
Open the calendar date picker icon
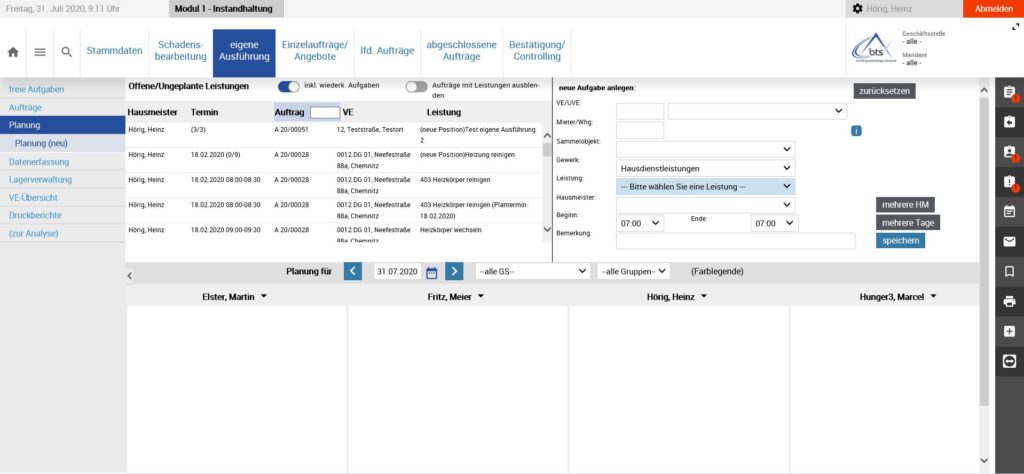pyautogui.click(x=432, y=271)
